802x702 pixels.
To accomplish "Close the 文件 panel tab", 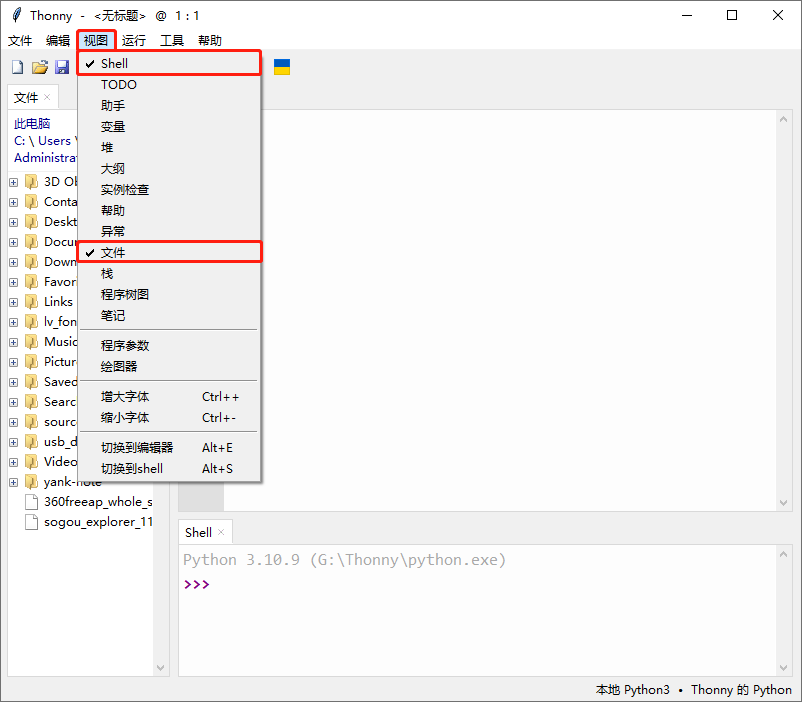I will (x=47, y=97).
